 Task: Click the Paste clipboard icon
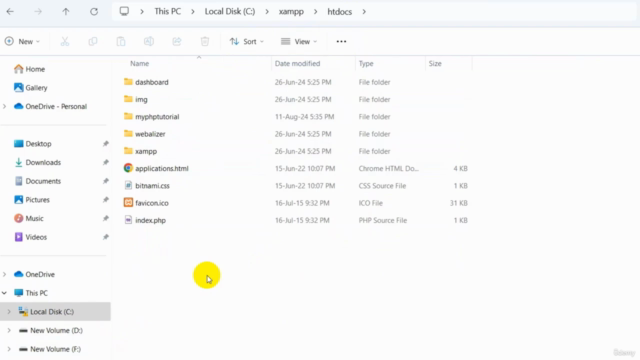121,41
